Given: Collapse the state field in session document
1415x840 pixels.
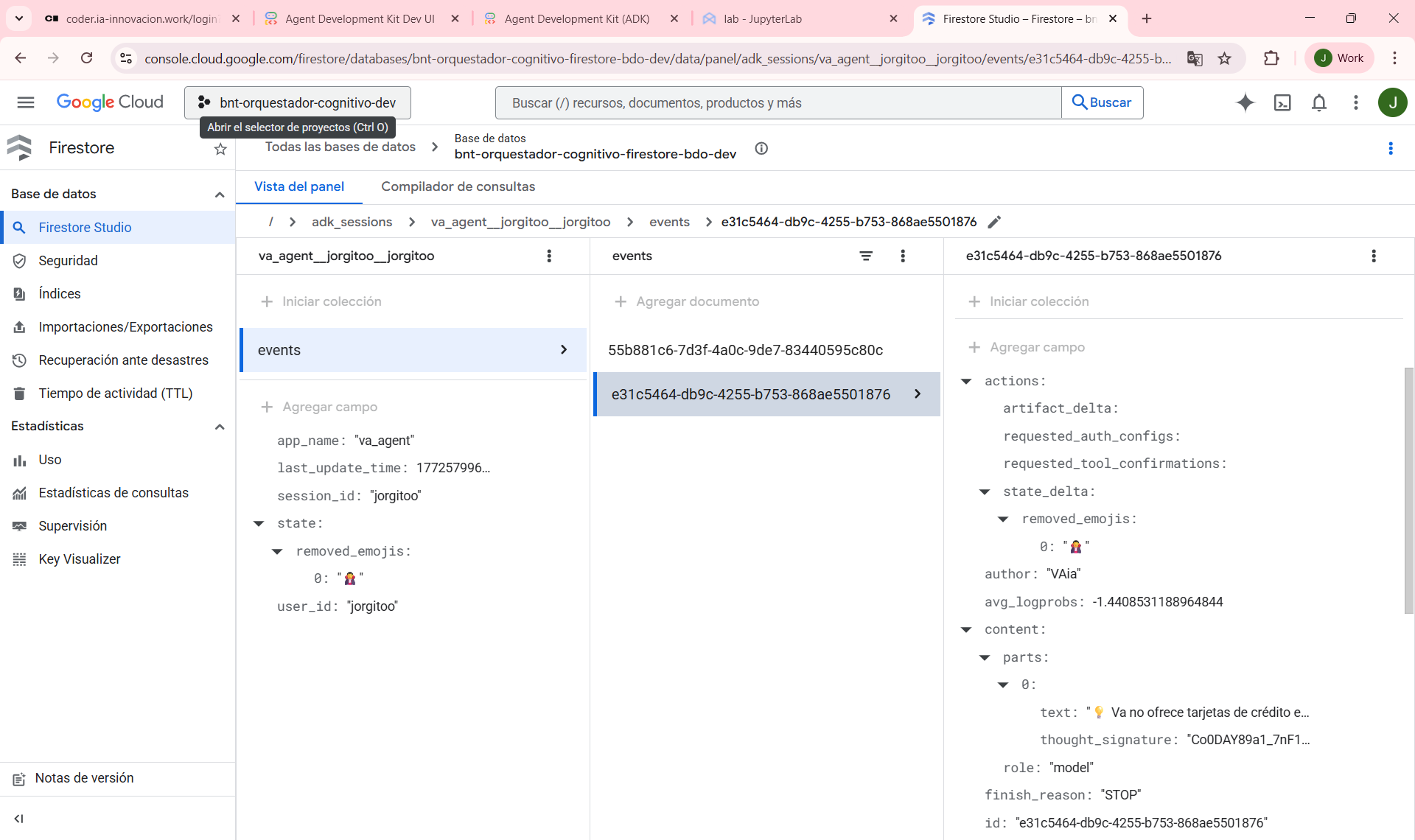Looking at the screenshot, I should tap(259, 523).
